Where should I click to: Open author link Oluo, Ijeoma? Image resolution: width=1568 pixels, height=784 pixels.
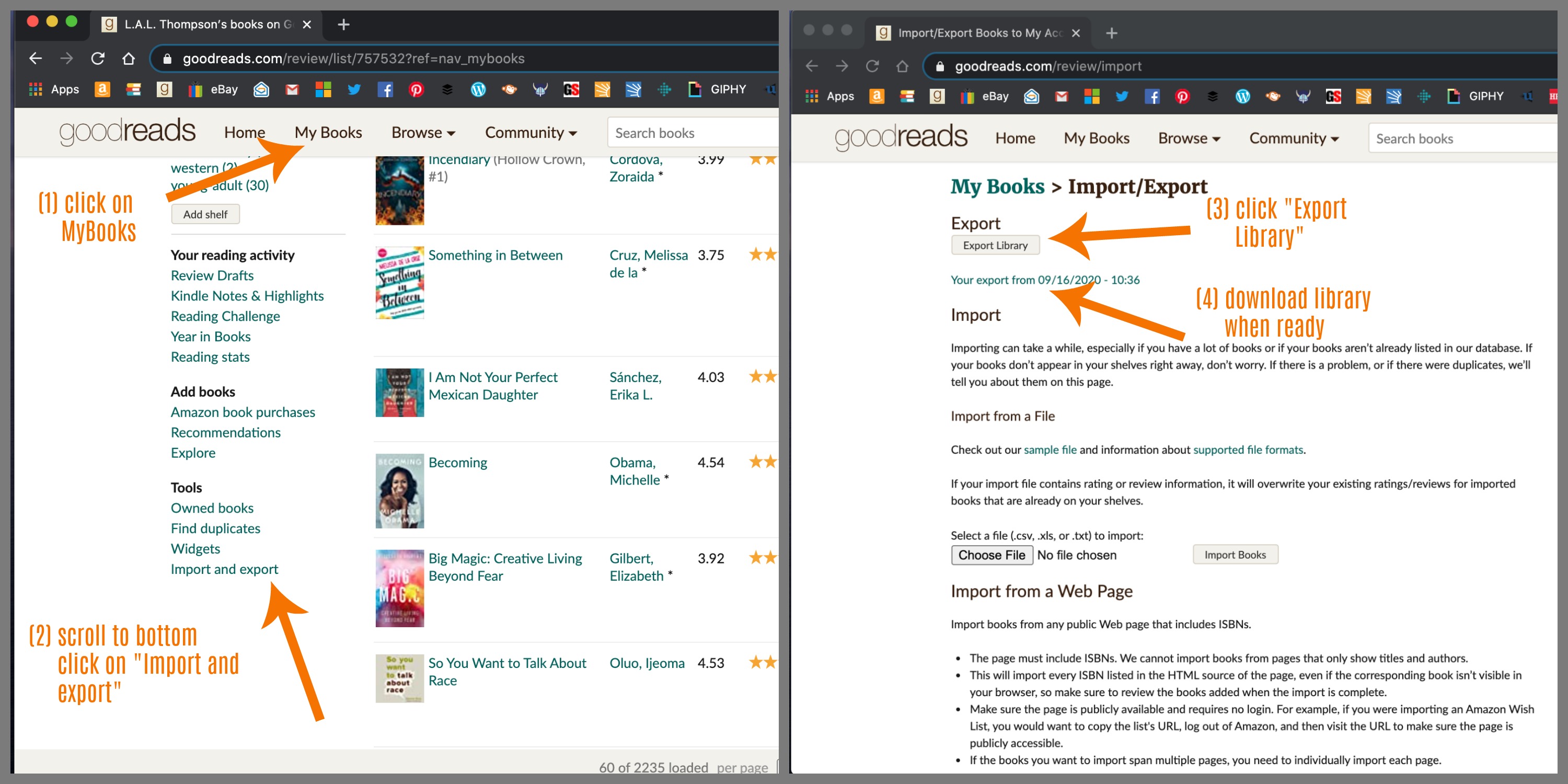647,663
